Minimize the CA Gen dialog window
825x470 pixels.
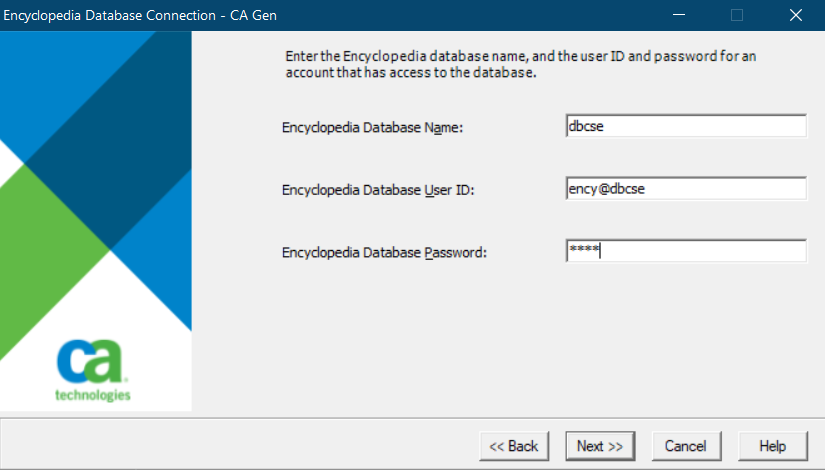pos(679,15)
